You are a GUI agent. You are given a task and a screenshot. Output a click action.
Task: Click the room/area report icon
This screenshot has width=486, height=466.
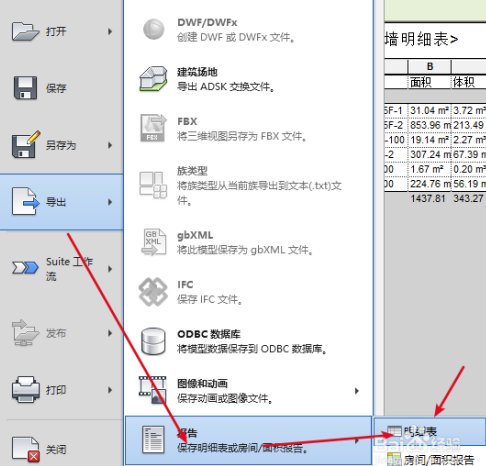coord(394,460)
